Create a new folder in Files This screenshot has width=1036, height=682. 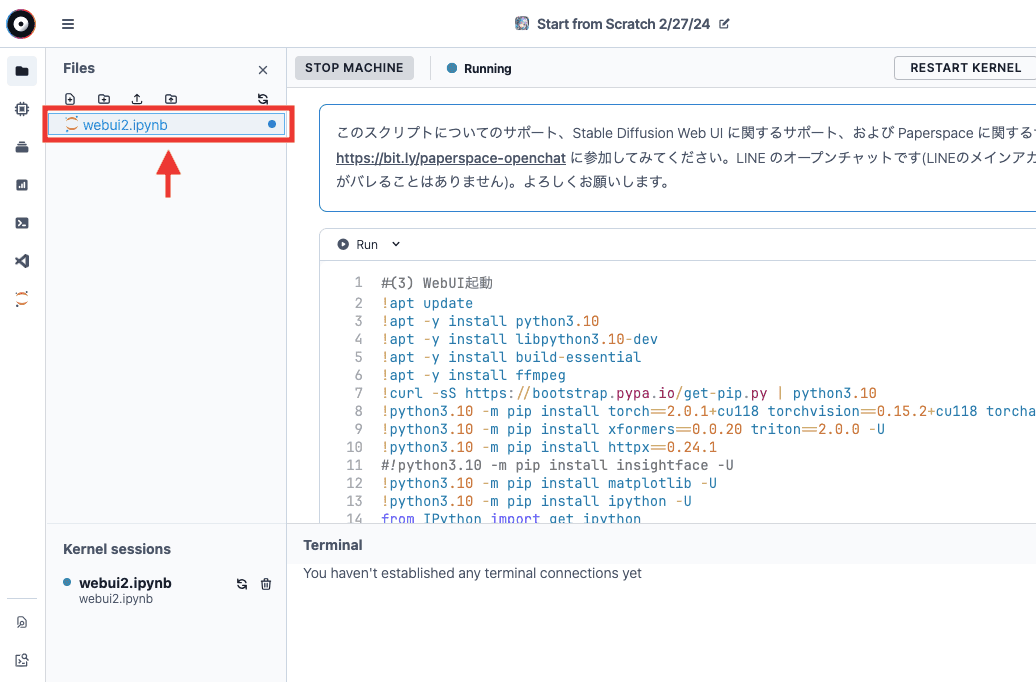tap(104, 98)
